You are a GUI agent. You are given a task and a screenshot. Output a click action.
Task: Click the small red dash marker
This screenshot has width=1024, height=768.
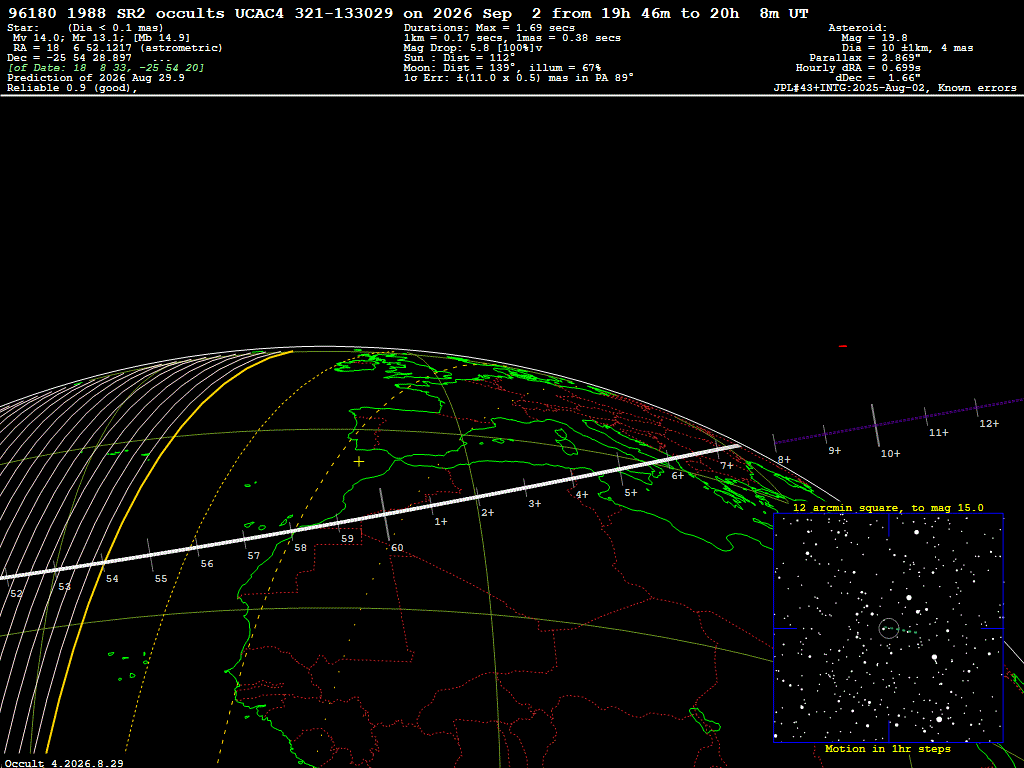842,346
